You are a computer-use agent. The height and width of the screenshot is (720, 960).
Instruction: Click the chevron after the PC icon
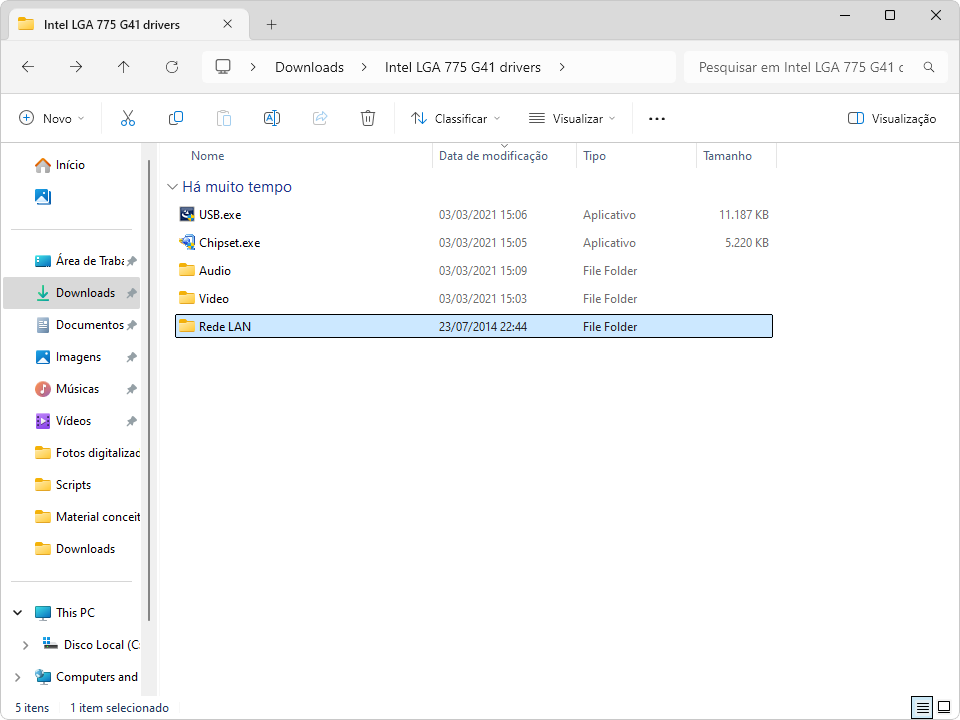pyautogui.click(x=253, y=67)
